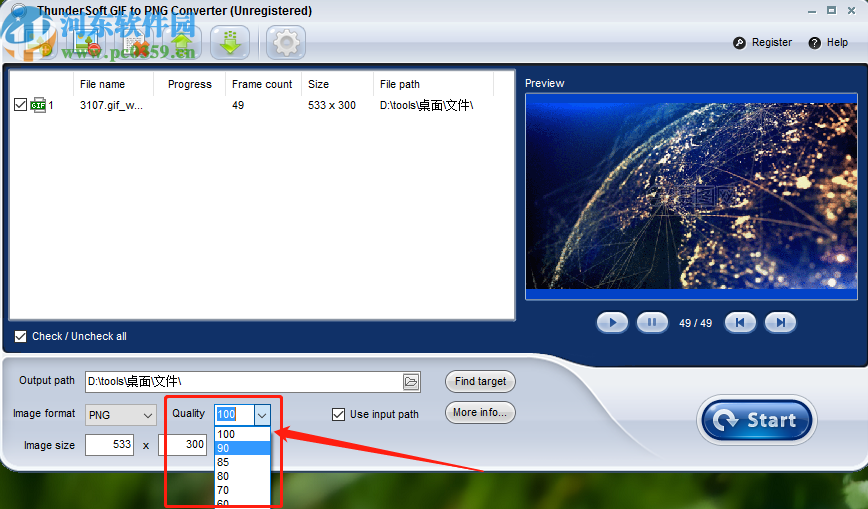
Task: Click the 49 / 49 frame counter
Action: coord(695,323)
